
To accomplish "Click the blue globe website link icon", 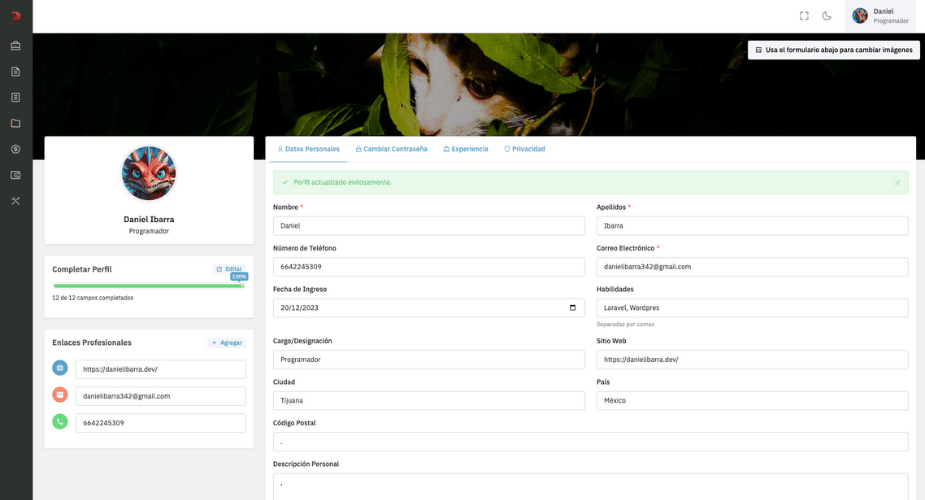I will 60,368.
